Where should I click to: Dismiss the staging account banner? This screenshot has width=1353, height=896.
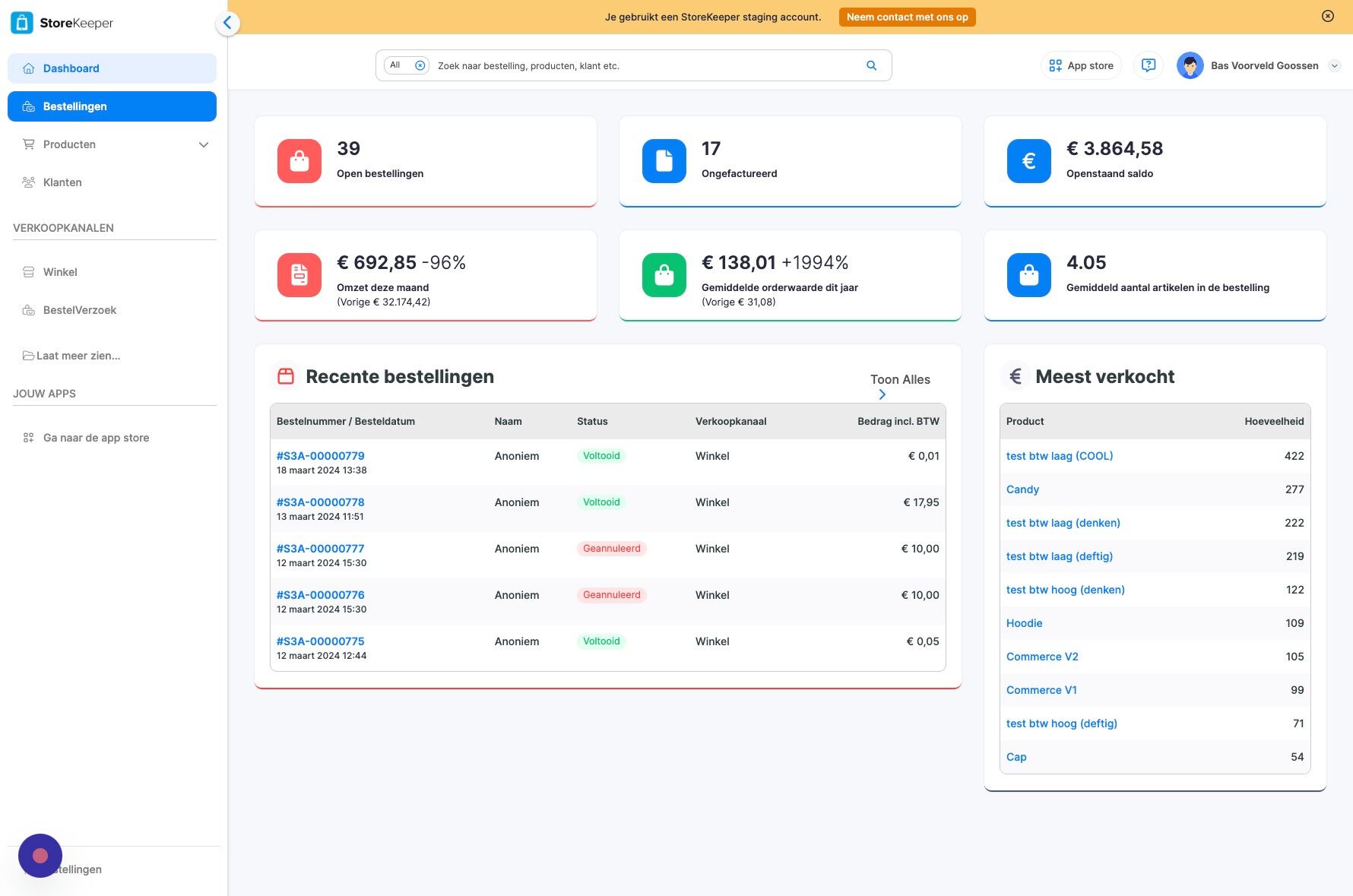pos(1328,16)
